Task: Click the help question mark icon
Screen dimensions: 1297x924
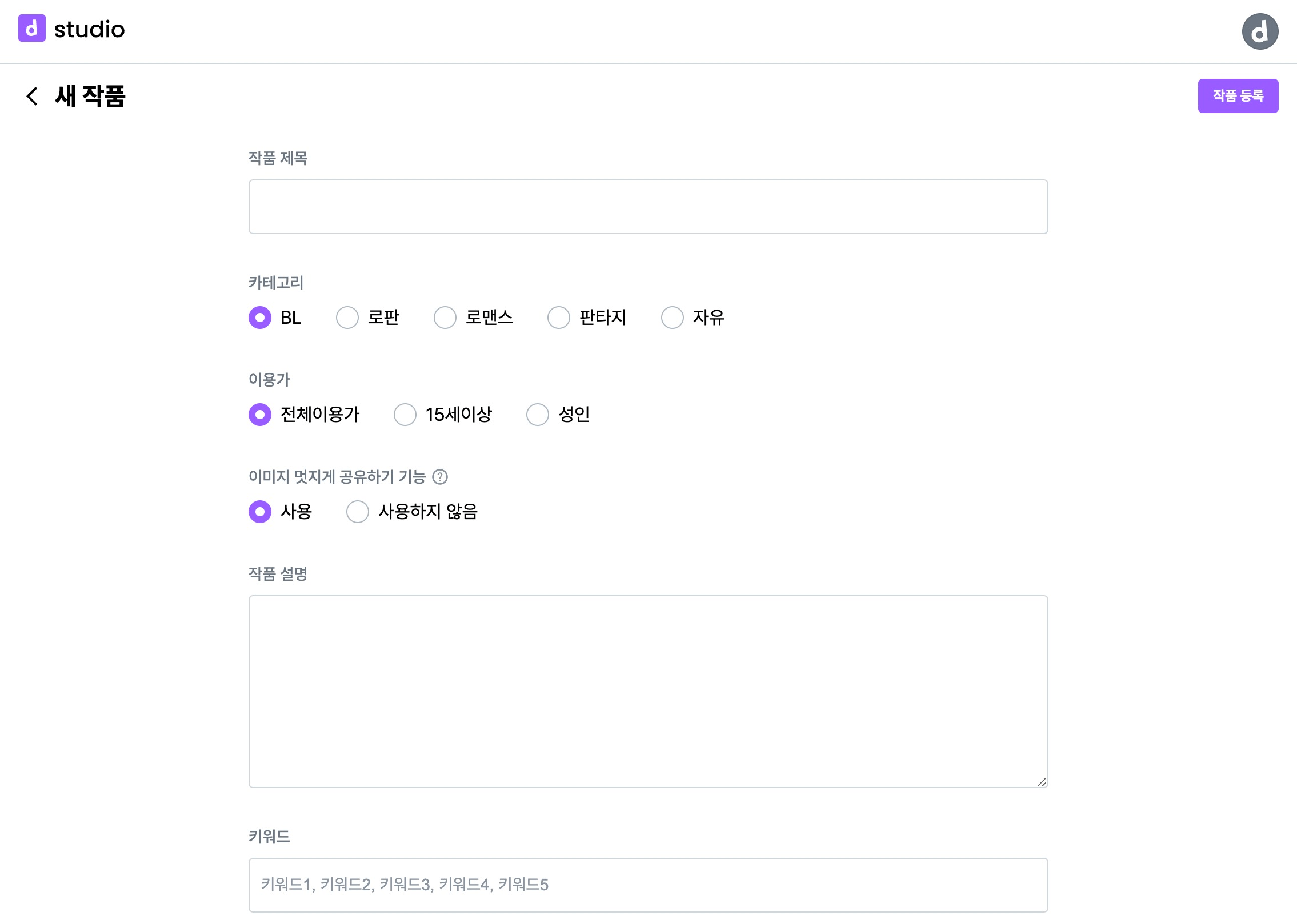Action: pos(440,477)
